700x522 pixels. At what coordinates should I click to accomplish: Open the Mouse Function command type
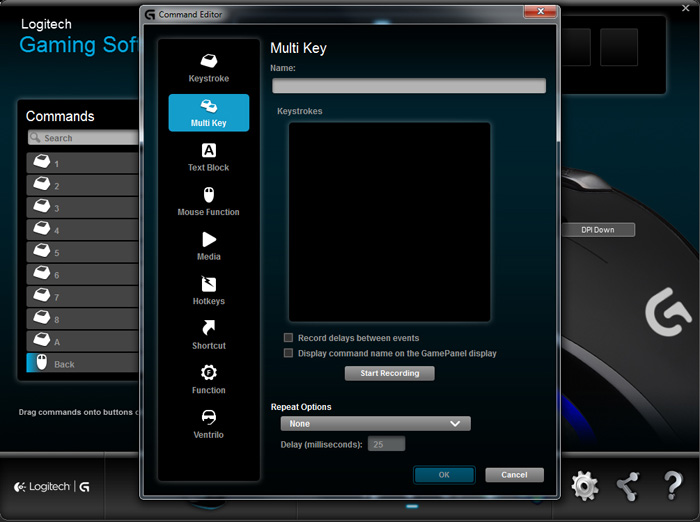(208, 202)
